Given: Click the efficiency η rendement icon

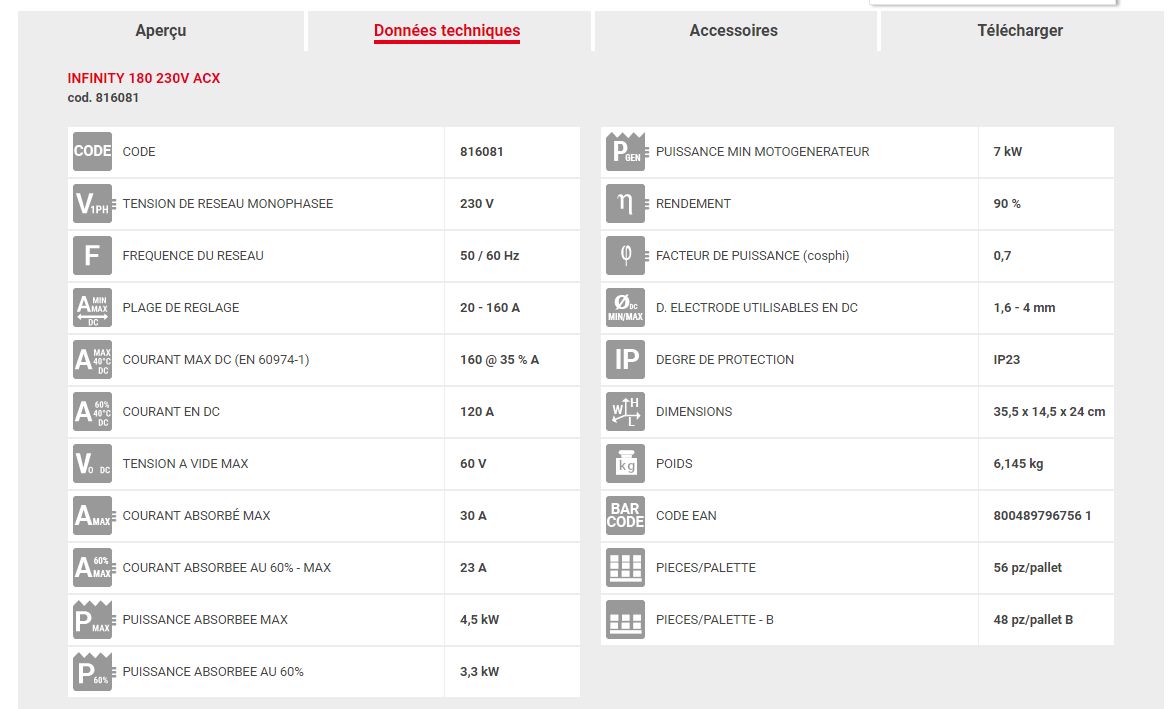Looking at the screenshot, I should click(x=626, y=204).
